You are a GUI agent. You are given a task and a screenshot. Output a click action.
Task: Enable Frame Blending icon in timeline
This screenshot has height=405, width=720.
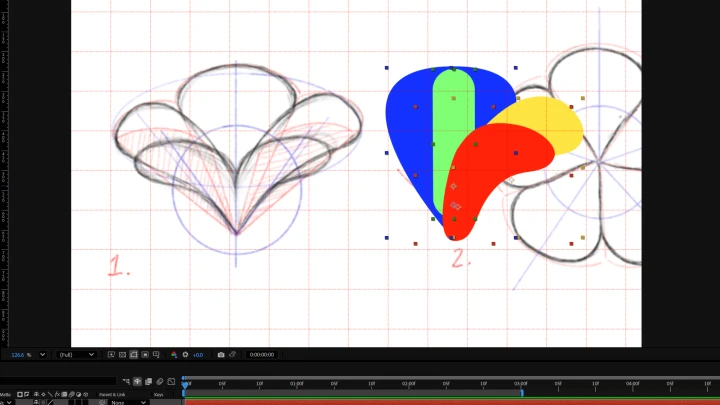click(x=148, y=381)
